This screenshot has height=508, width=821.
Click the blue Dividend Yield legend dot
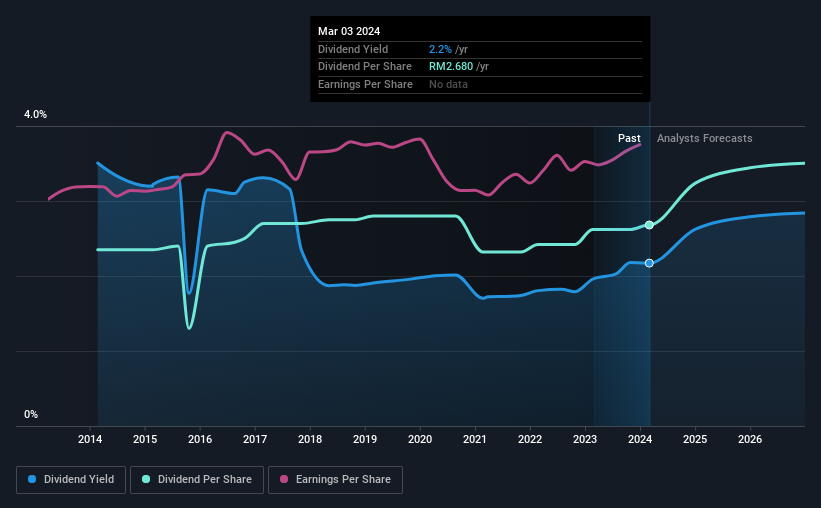click(x=32, y=479)
